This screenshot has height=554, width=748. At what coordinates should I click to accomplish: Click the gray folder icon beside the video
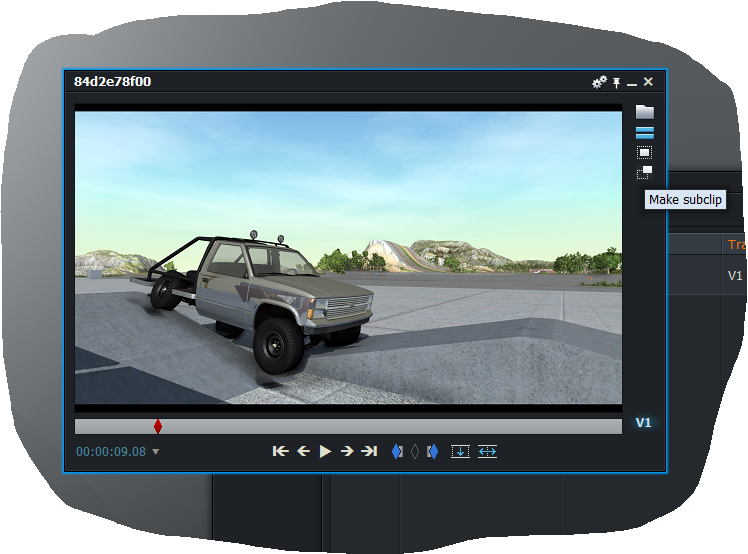point(644,112)
